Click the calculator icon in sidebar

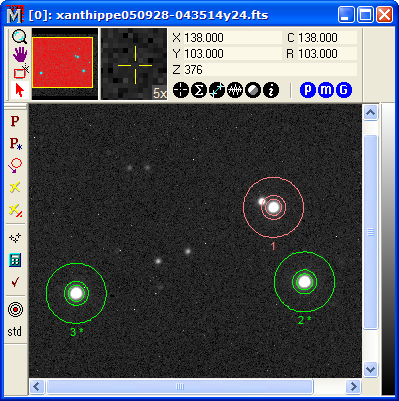tap(15, 260)
